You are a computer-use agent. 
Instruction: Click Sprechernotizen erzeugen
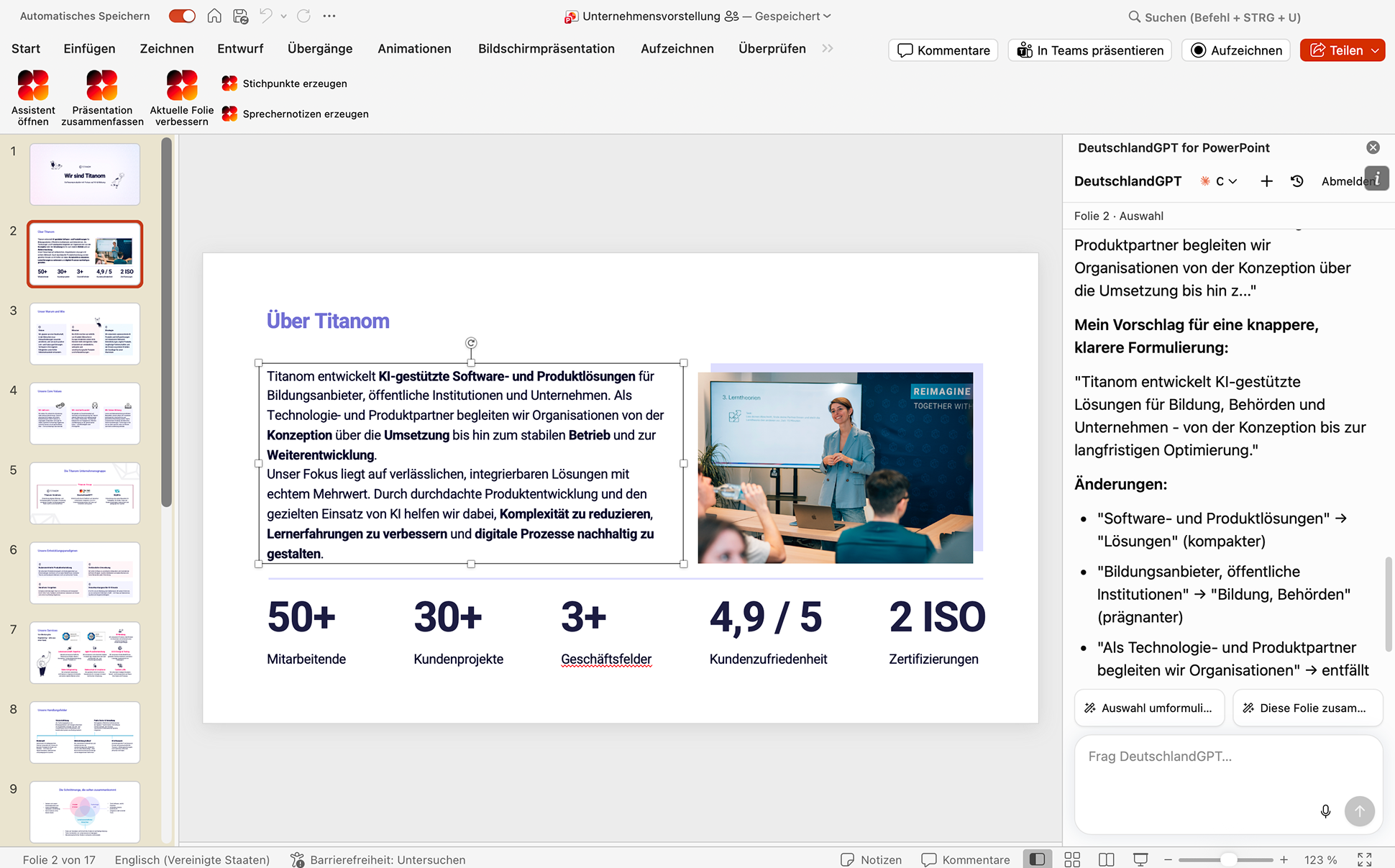pyautogui.click(x=296, y=114)
